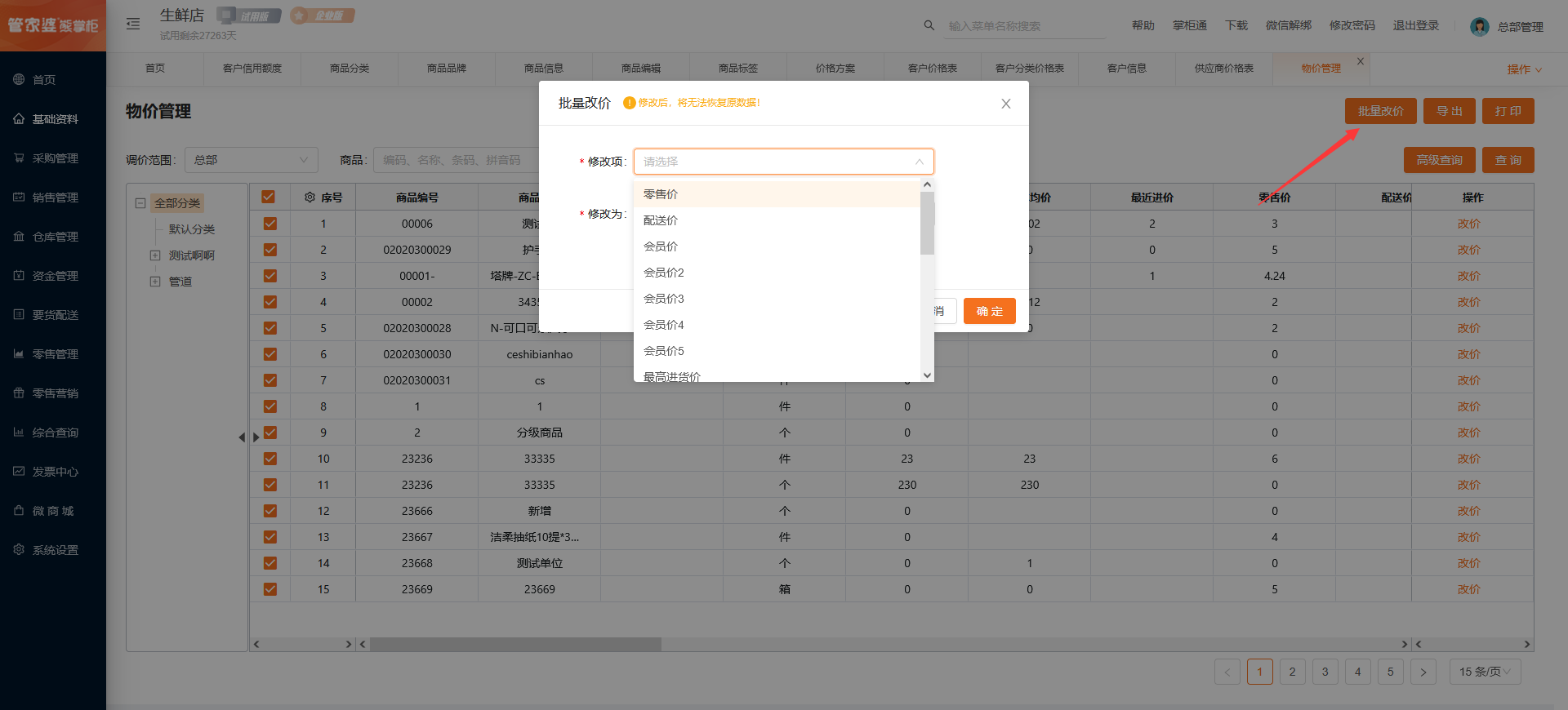This screenshot has width=1568, height=710.
Task: Open 系统设置 in the sidebar
Action: pyautogui.click(x=53, y=550)
